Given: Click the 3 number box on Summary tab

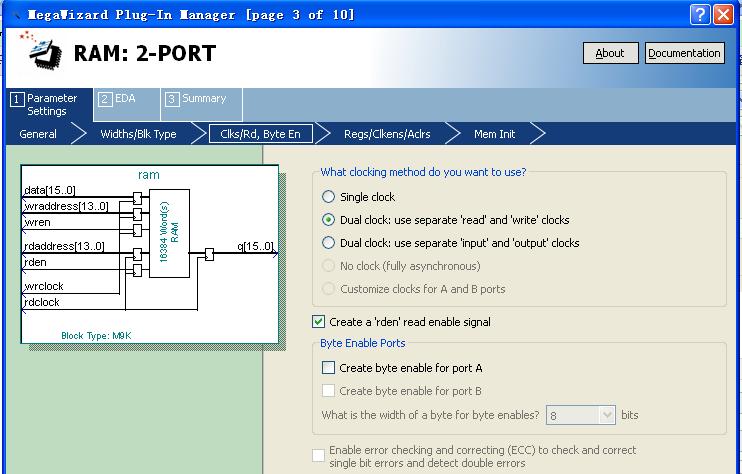Looking at the screenshot, I should [172, 99].
